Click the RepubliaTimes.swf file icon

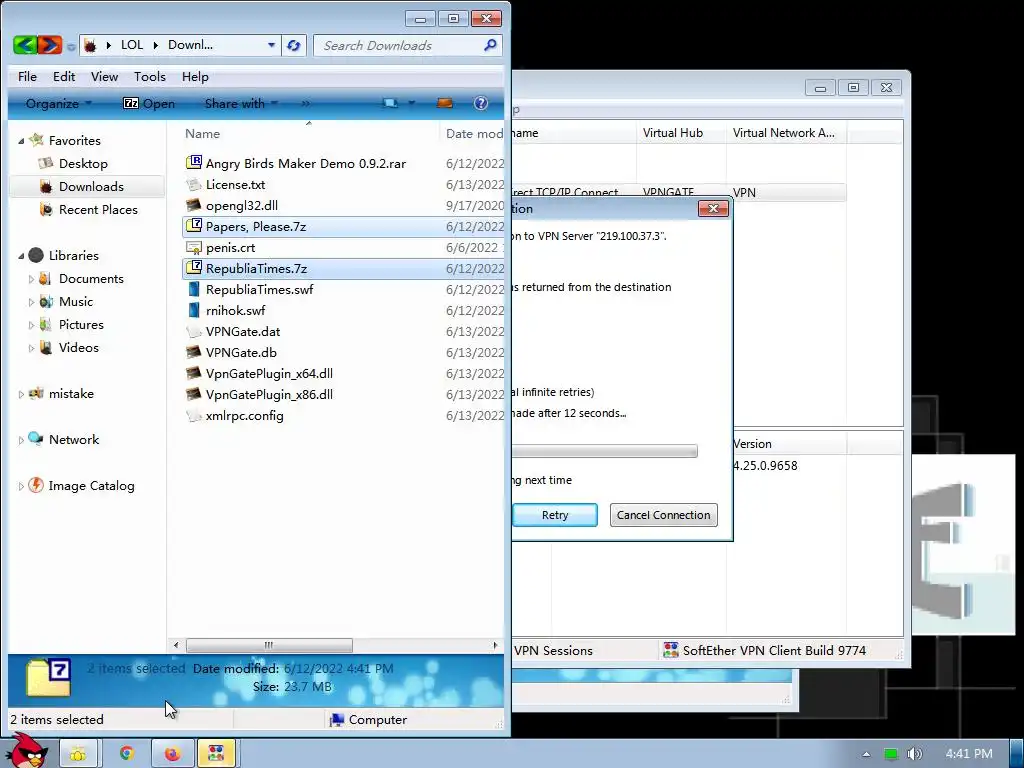coord(194,289)
